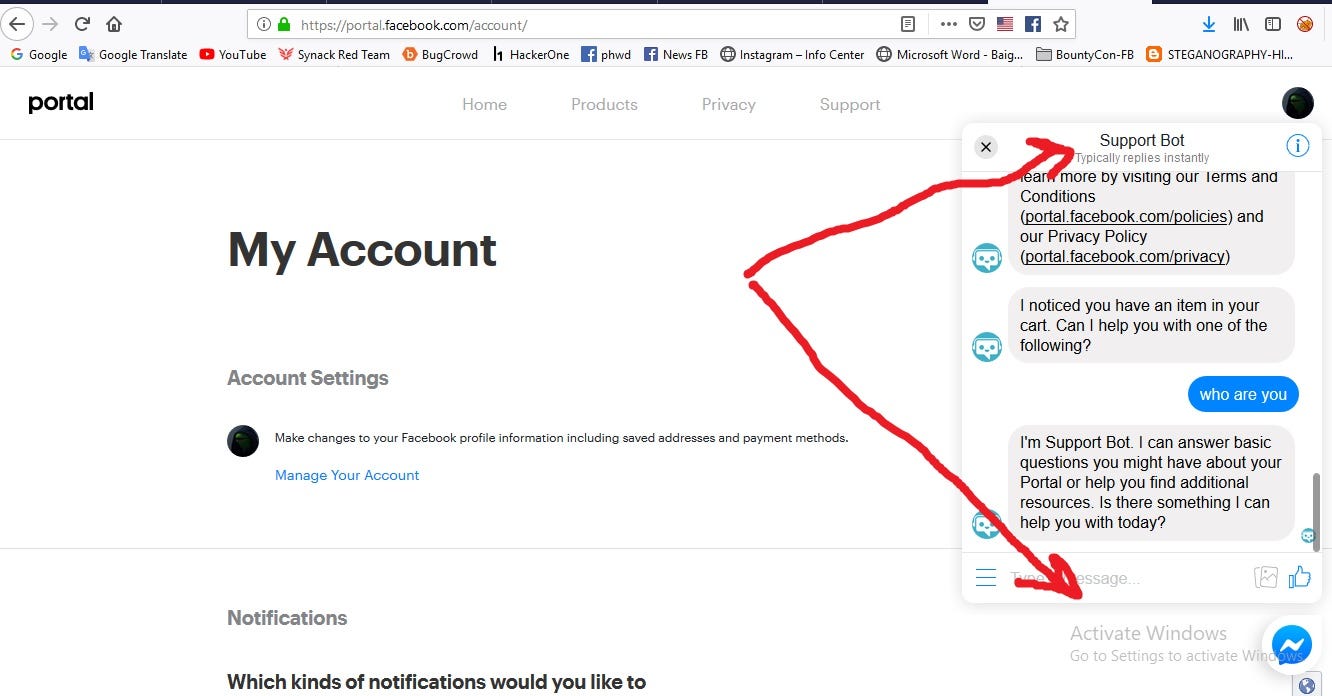1332x696 pixels.
Task: Click the US flag extension icon
Action: pos(1005,24)
